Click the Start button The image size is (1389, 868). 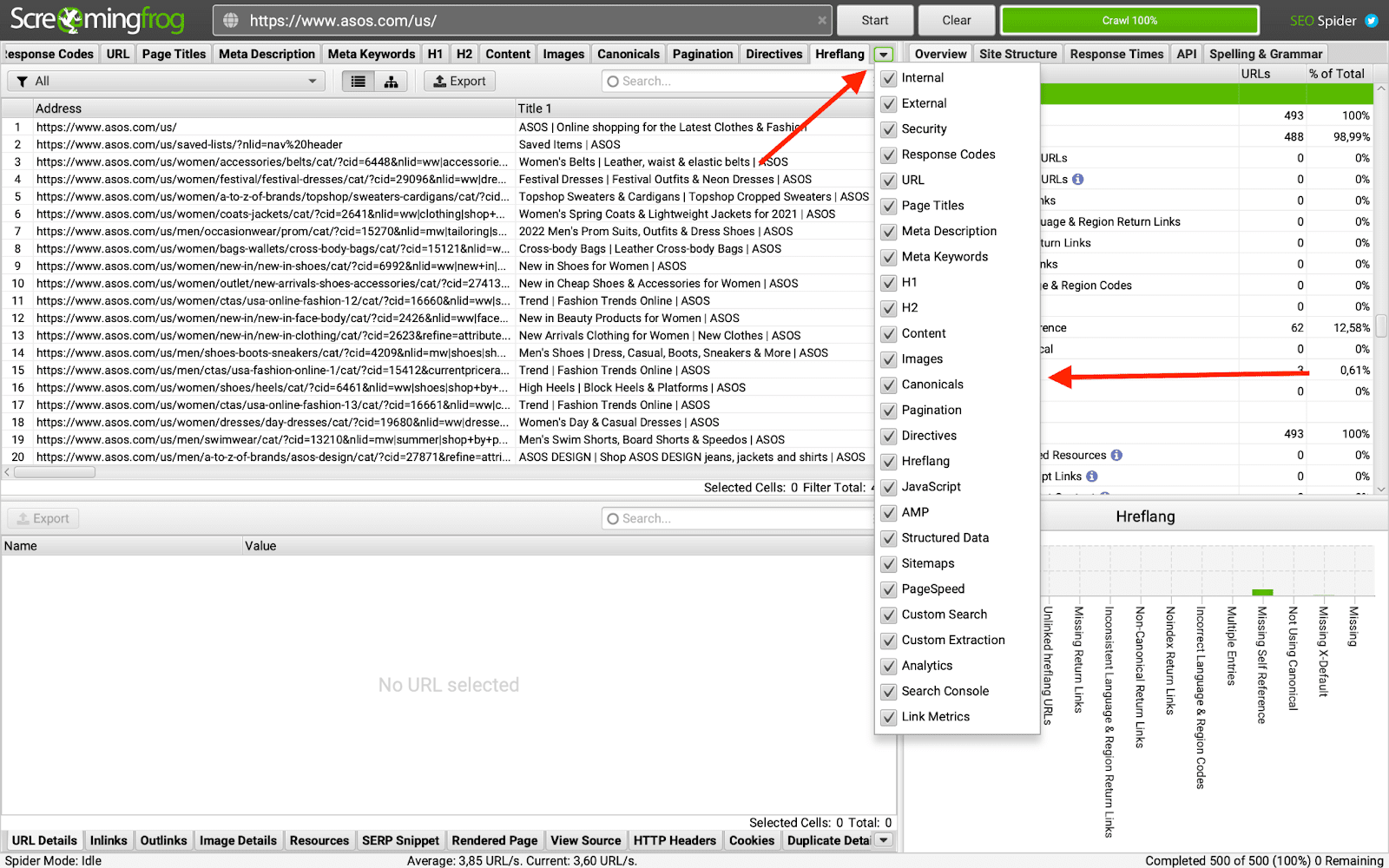[x=875, y=20]
